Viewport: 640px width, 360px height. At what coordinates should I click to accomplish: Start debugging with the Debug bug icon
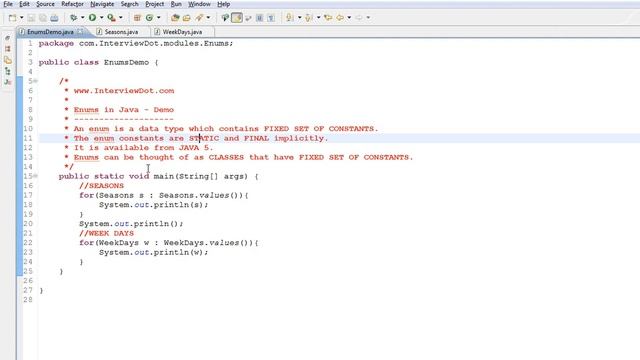[73, 18]
